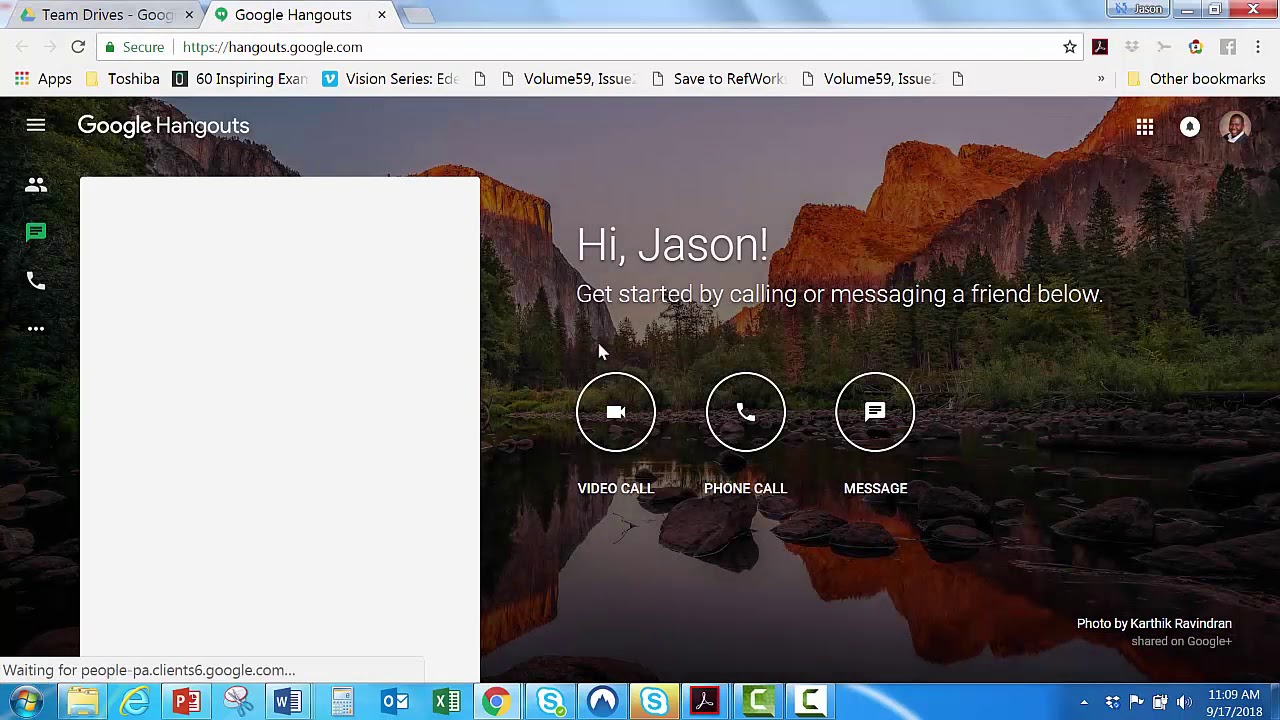Image resolution: width=1280 pixels, height=720 pixels.
Task: Open Adobe Acrobat from the taskbar
Action: pos(705,701)
